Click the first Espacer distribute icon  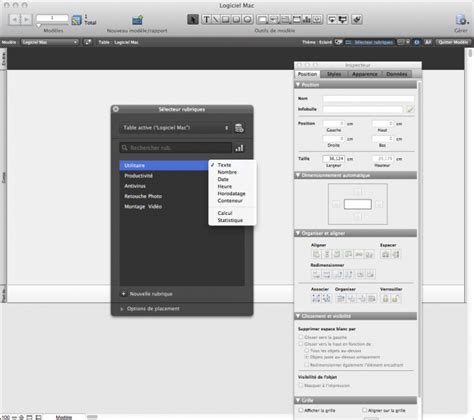click(385, 254)
